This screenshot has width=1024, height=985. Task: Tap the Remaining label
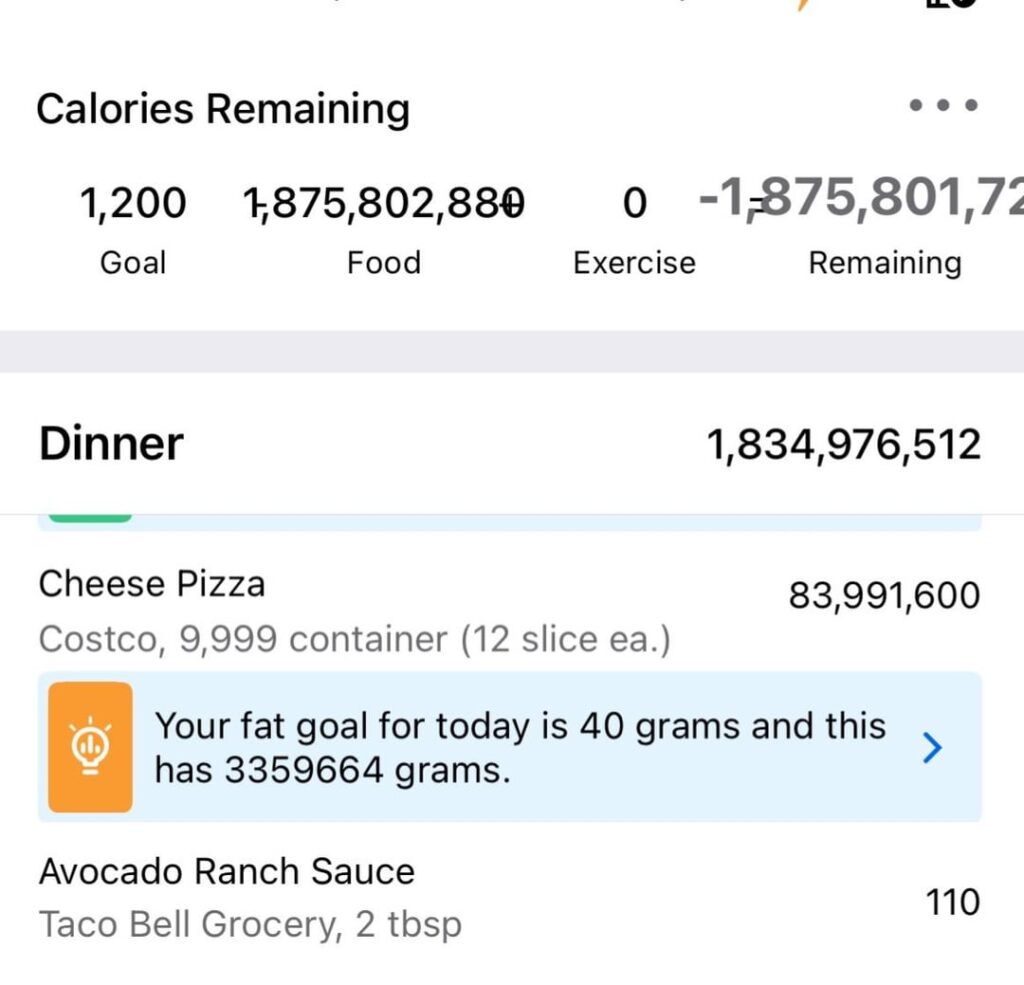(x=884, y=263)
